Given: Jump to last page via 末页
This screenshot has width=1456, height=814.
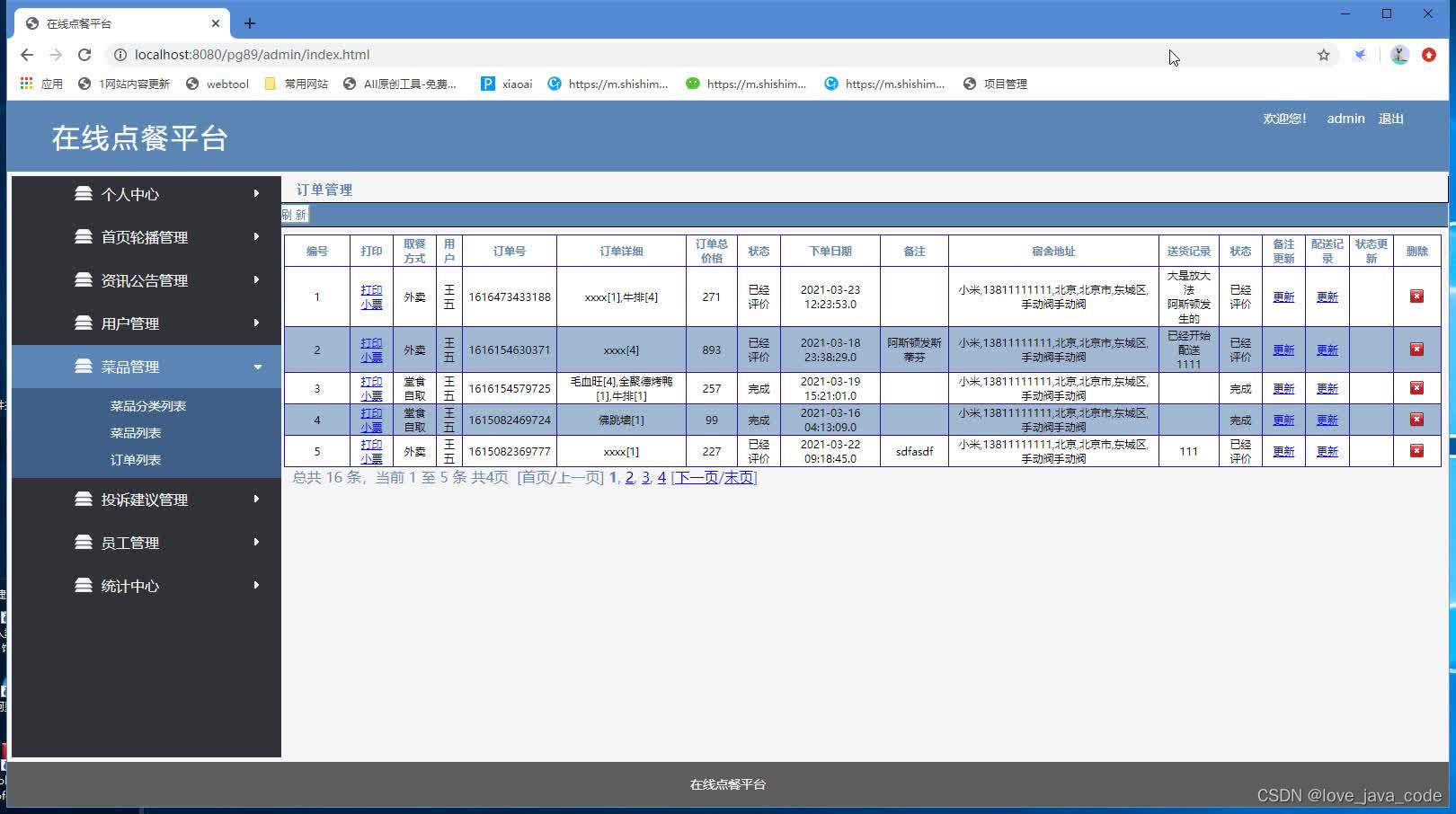Looking at the screenshot, I should 739,477.
